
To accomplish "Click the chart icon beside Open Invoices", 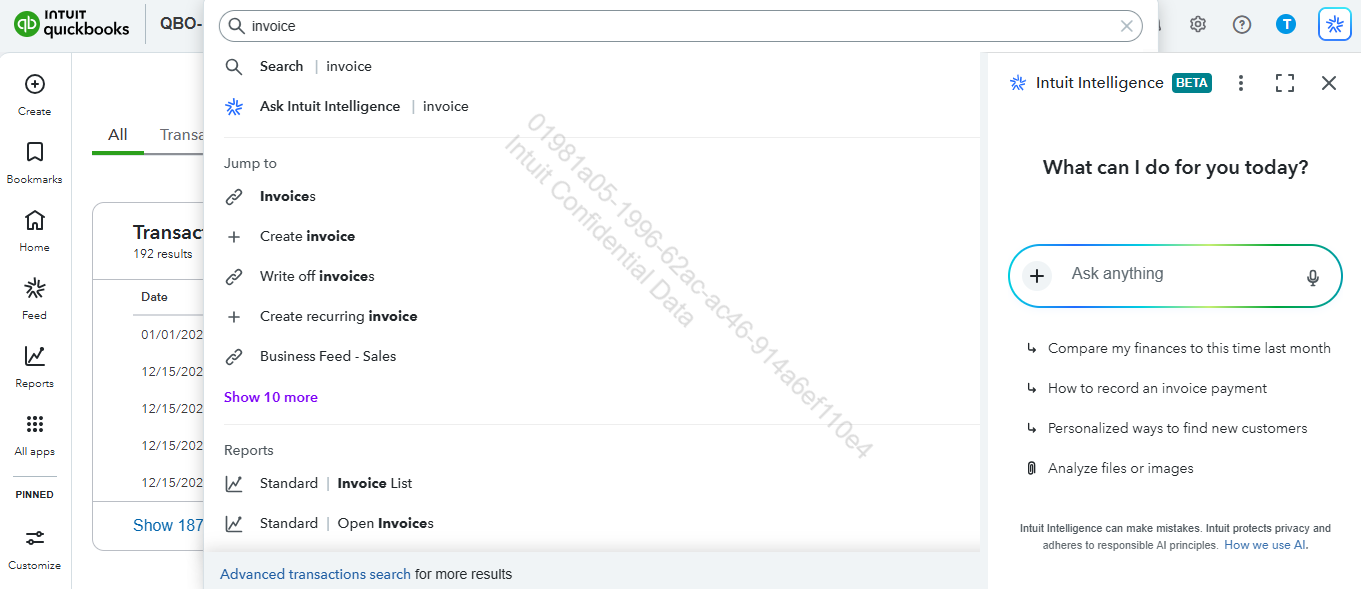I will tap(234, 524).
